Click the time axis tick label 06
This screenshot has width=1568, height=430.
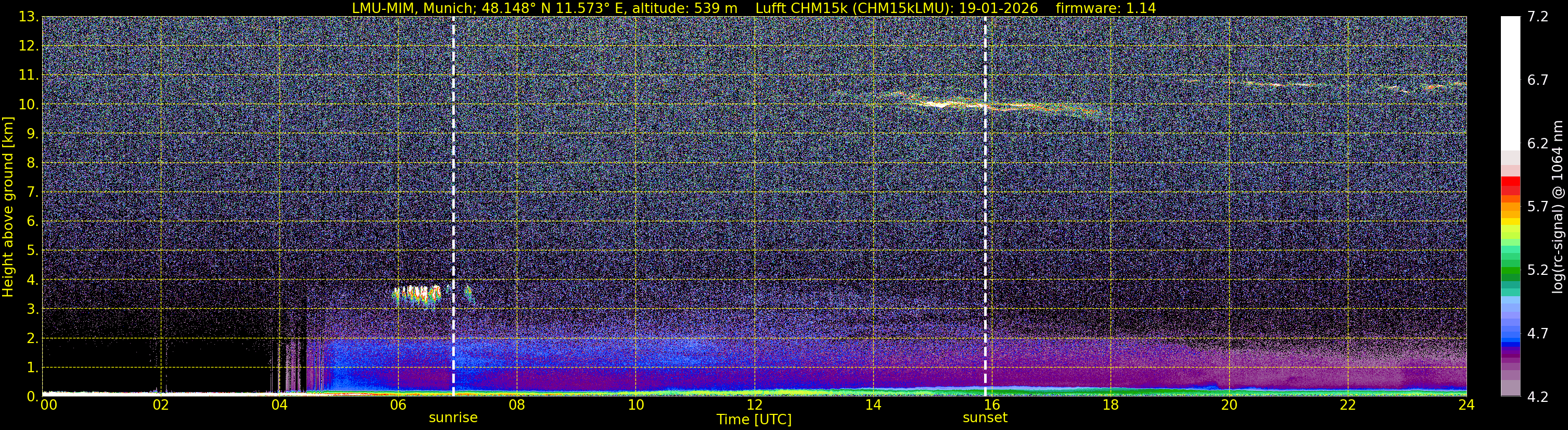click(398, 405)
